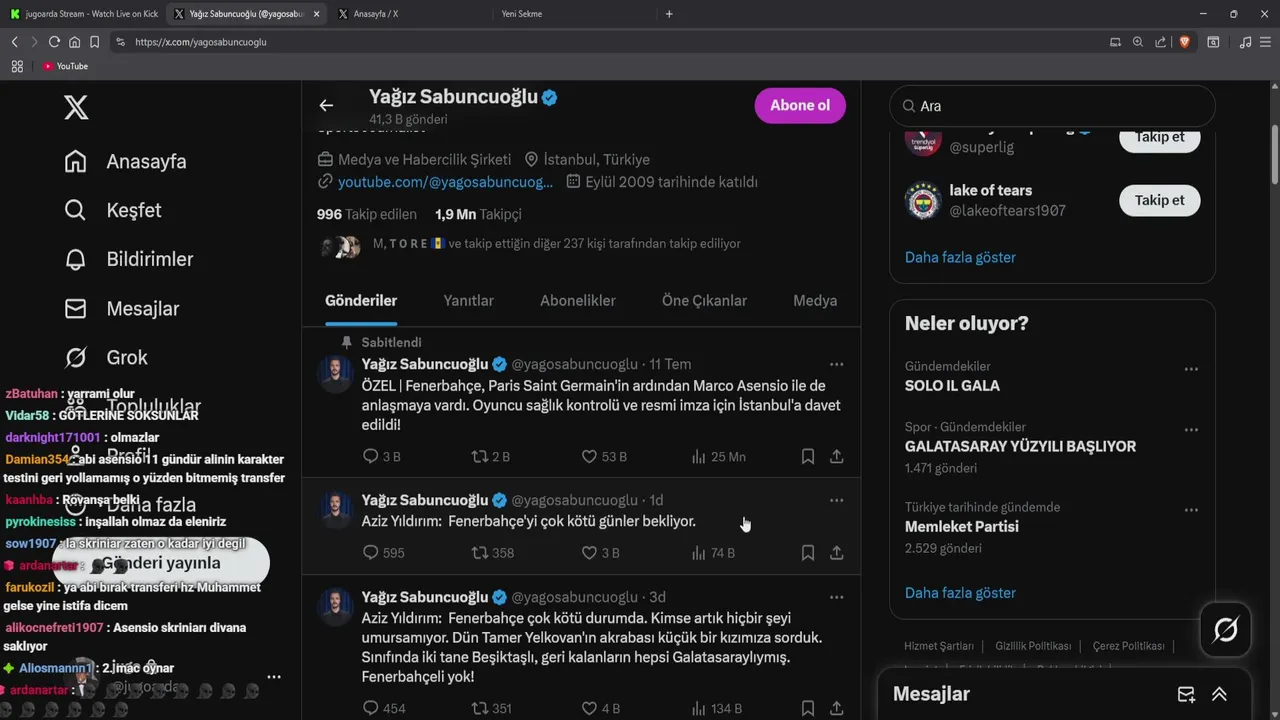Open more options for Memleket Partisi trend

(1191, 510)
